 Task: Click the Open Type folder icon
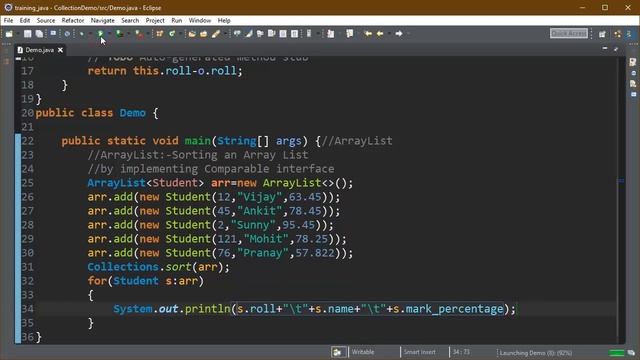(x=192, y=34)
